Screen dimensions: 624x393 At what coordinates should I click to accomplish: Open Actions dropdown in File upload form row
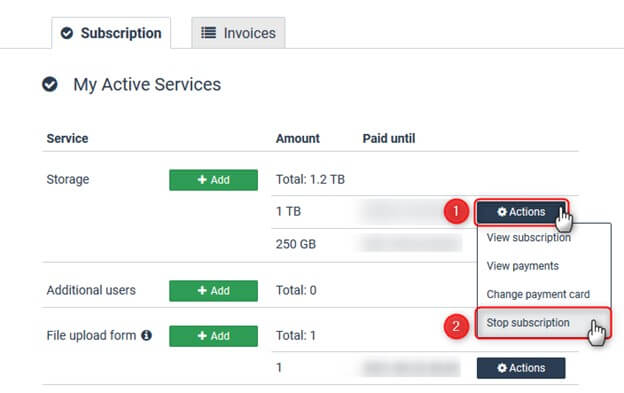521,368
